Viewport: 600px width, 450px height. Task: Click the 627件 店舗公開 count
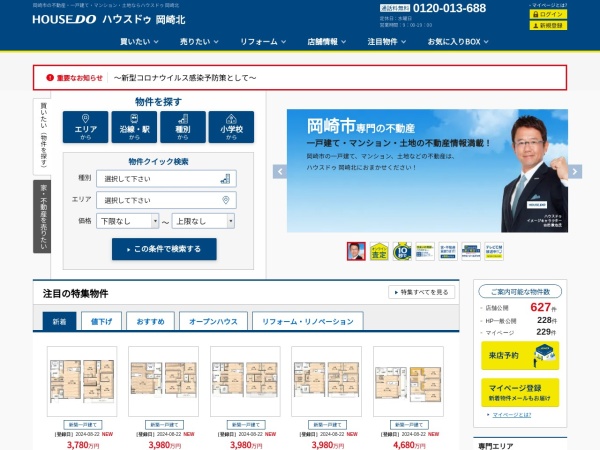(543, 307)
